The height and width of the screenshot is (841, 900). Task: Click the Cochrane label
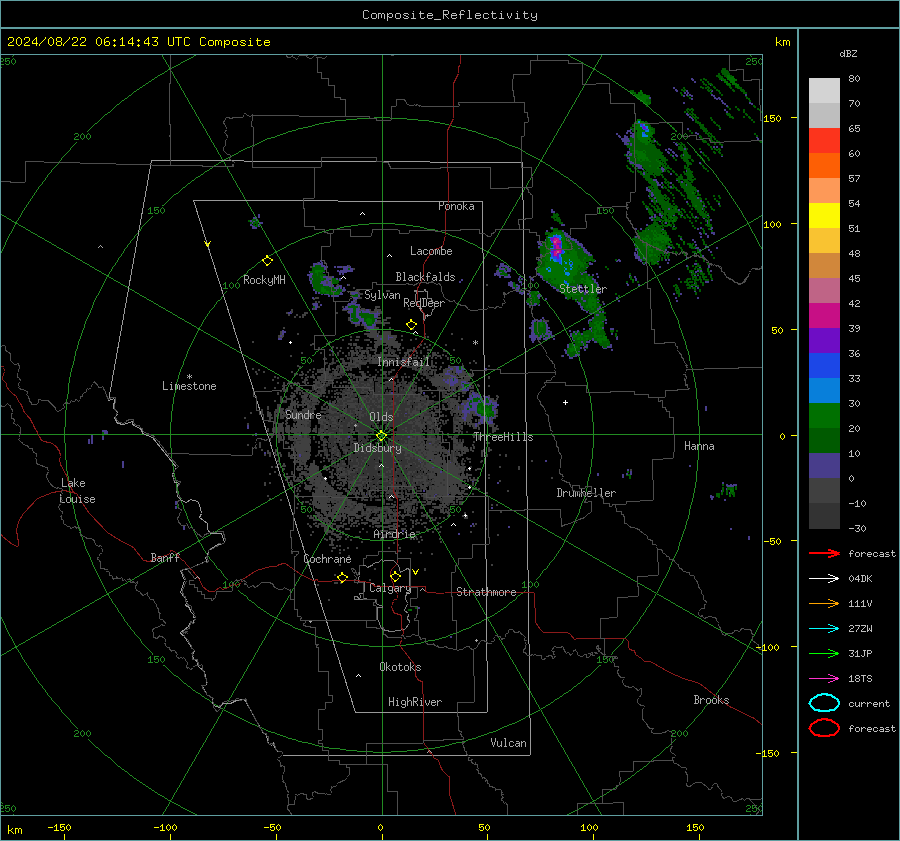point(327,559)
